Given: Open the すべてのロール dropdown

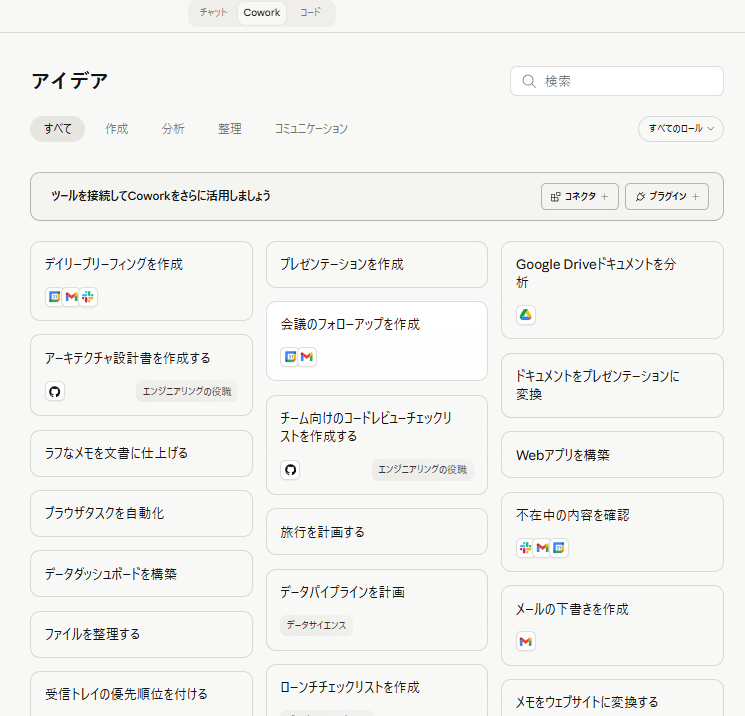Looking at the screenshot, I should [x=680, y=129].
